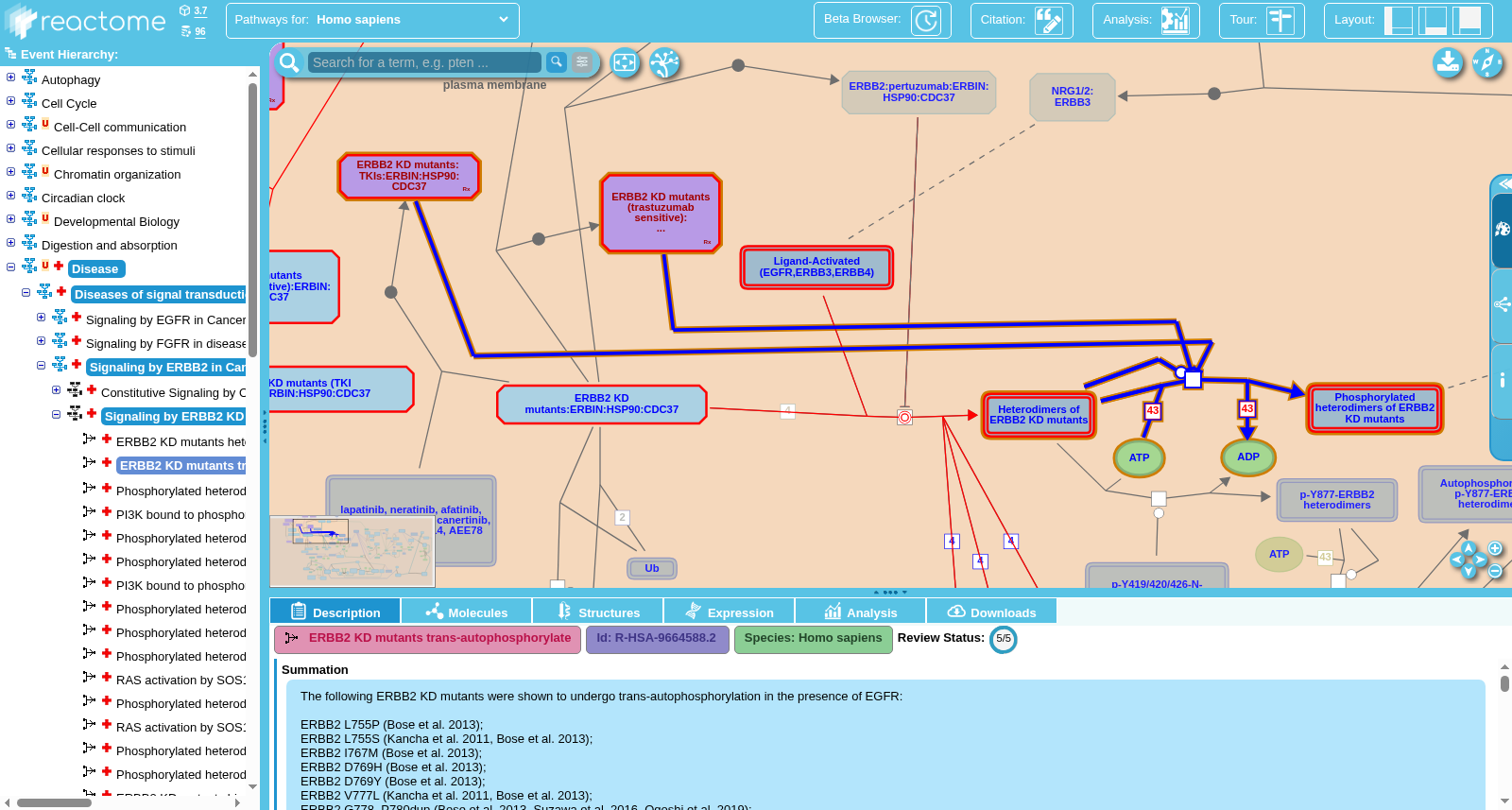Click the hierarchy horizontal scrollbar

(54, 802)
